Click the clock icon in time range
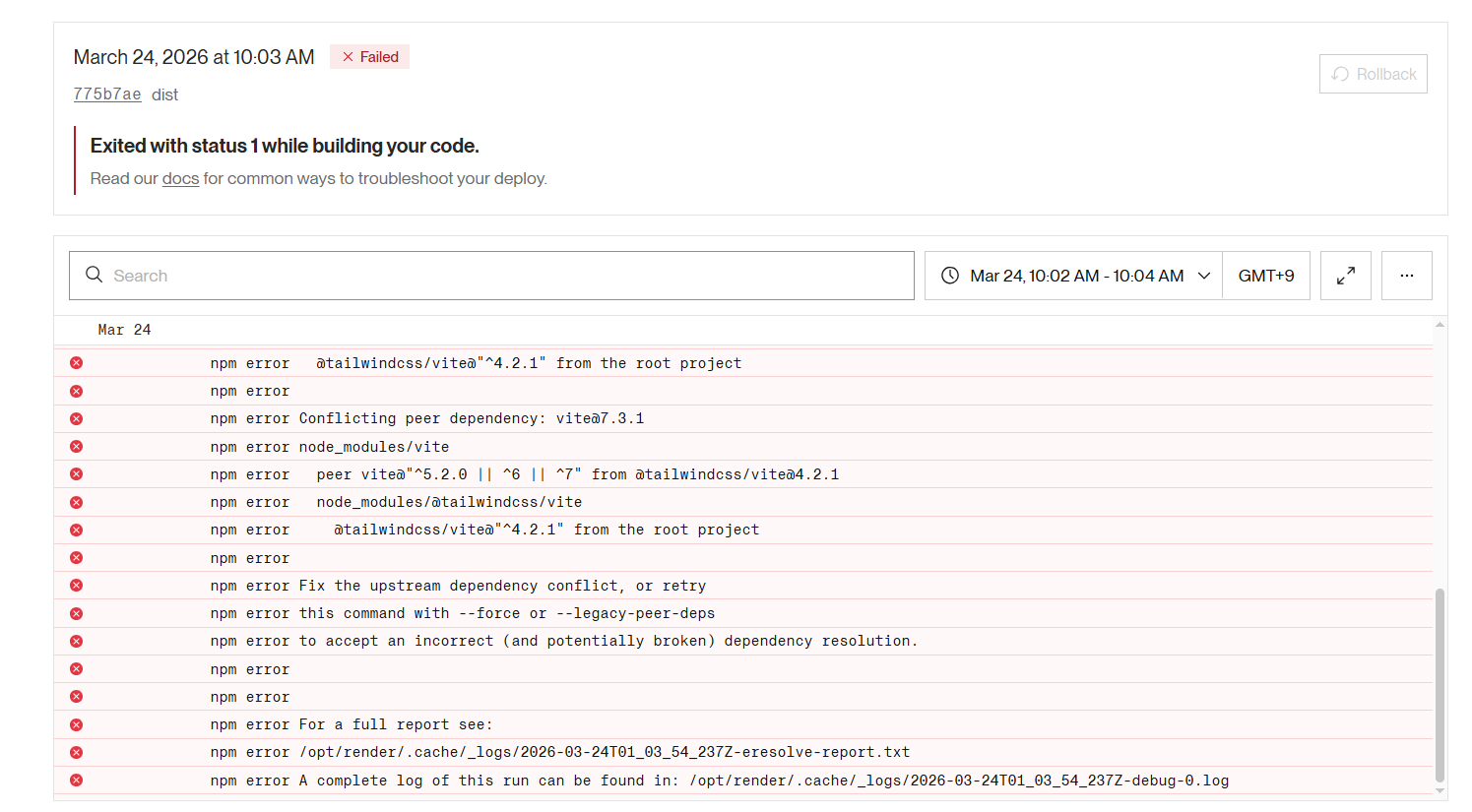 click(x=950, y=276)
